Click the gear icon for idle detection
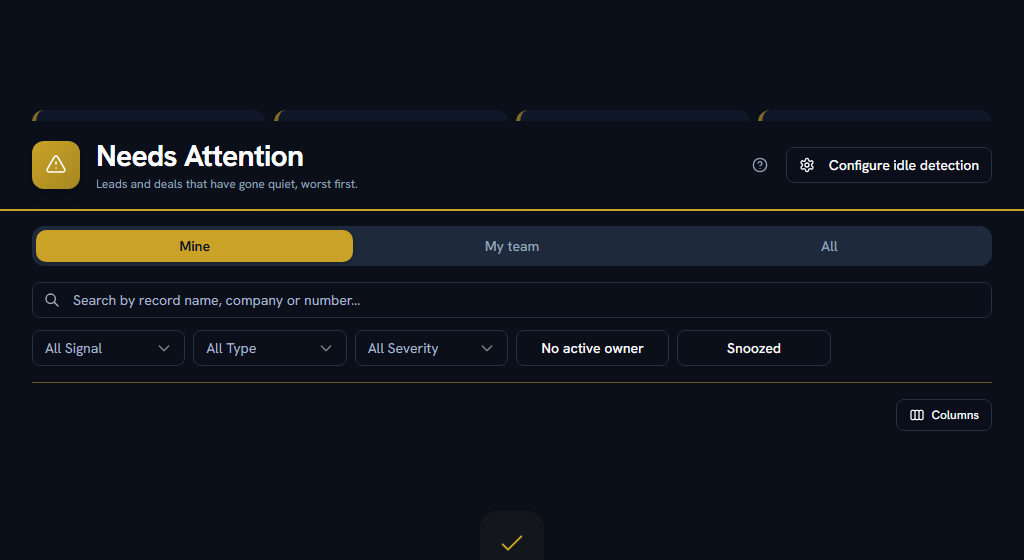Image resolution: width=1024 pixels, height=560 pixels. [x=807, y=165]
